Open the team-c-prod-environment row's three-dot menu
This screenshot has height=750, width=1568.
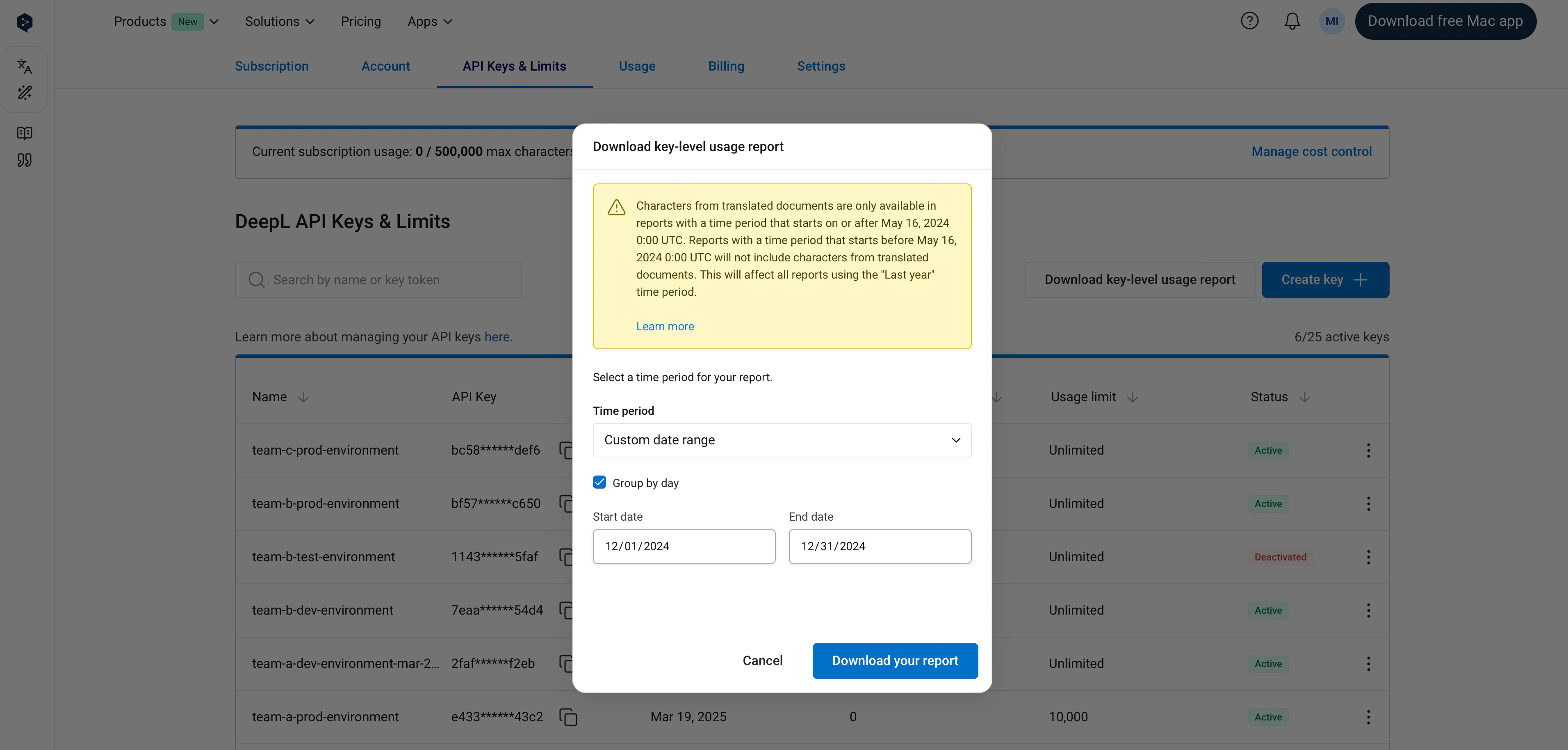pos(1368,450)
